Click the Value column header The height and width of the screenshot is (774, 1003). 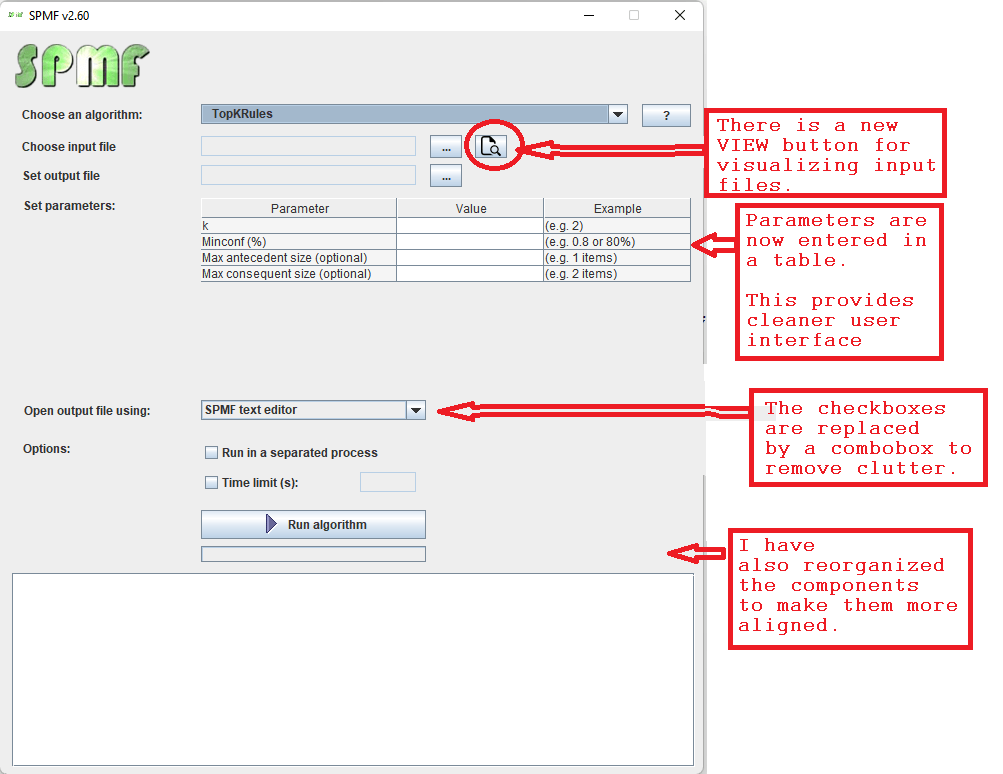471,209
